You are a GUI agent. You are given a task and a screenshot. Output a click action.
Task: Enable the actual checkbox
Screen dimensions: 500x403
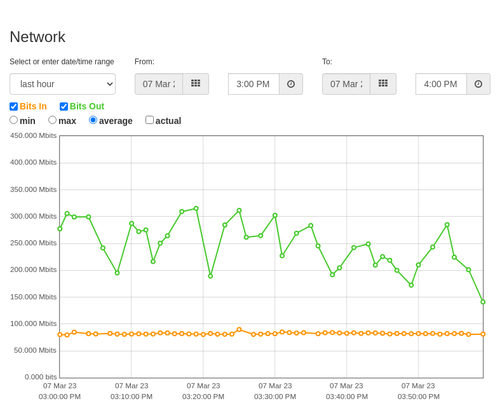150,120
